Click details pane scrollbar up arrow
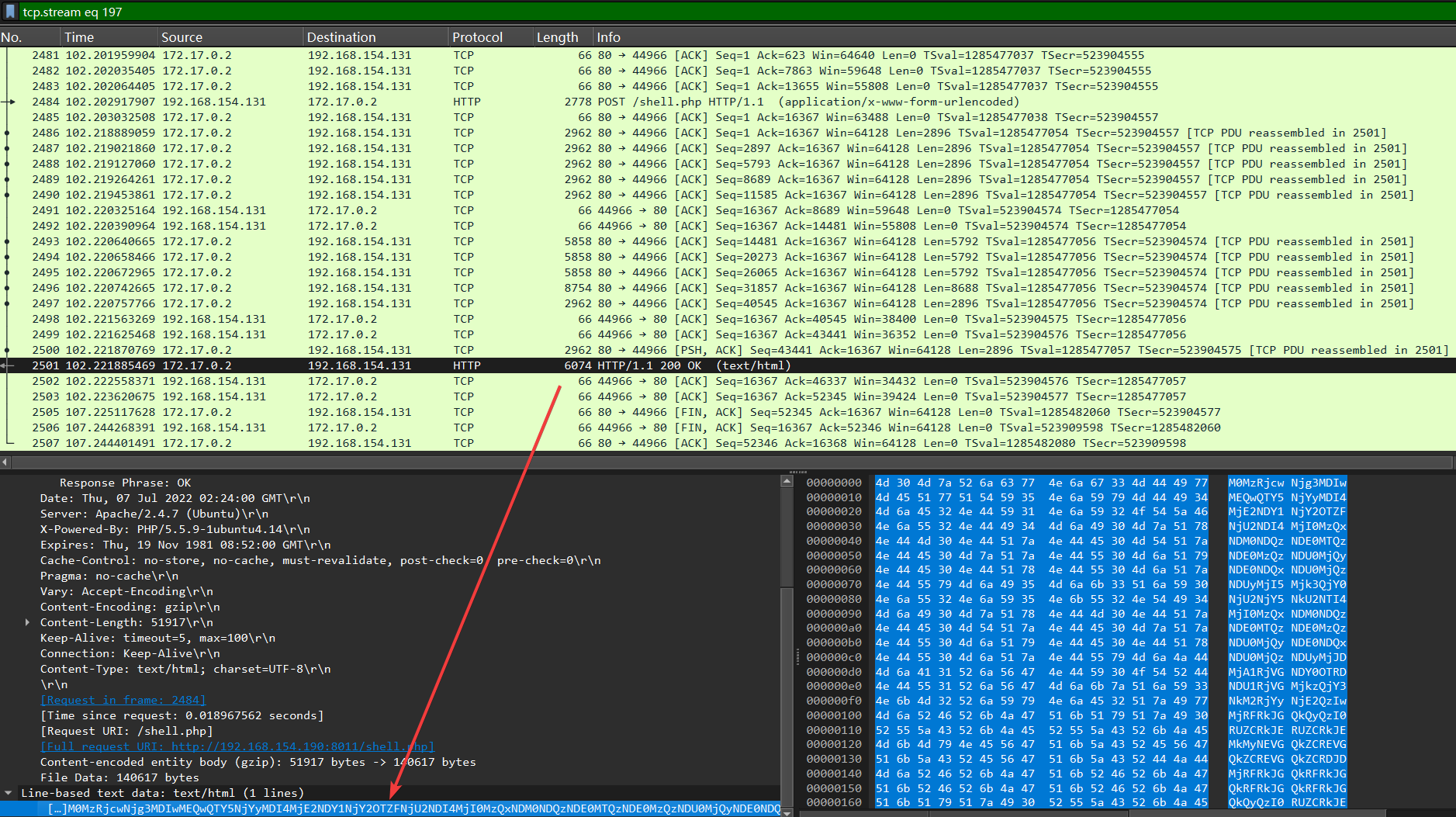1456x817 pixels. pyautogui.click(x=787, y=482)
